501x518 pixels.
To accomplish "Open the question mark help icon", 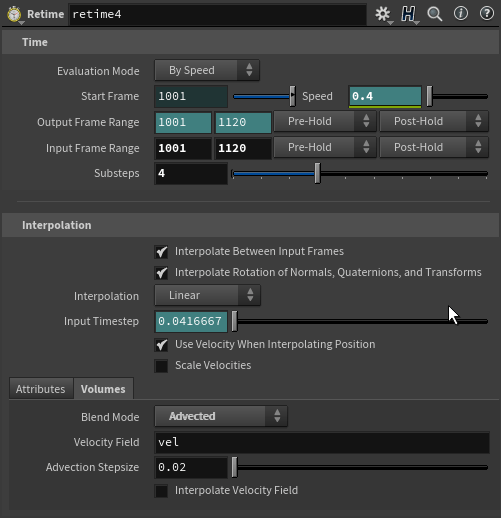I will [x=487, y=14].
